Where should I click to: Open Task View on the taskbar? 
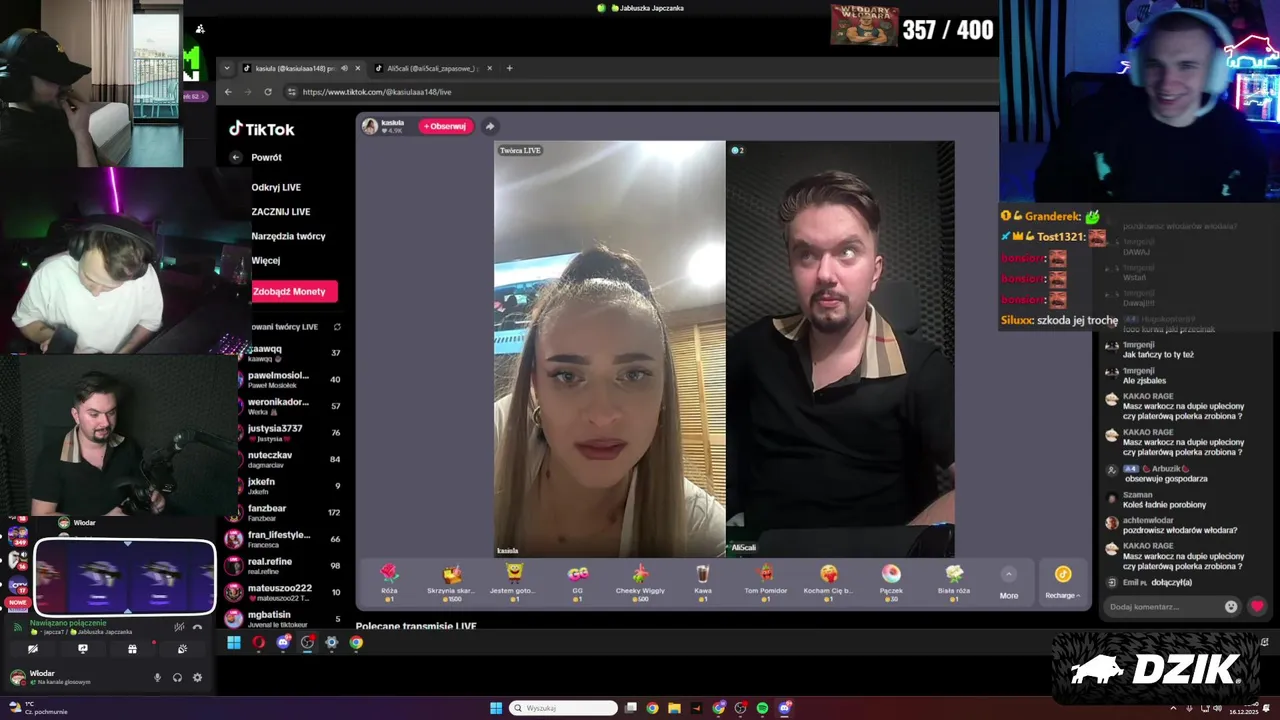(631, 708)
